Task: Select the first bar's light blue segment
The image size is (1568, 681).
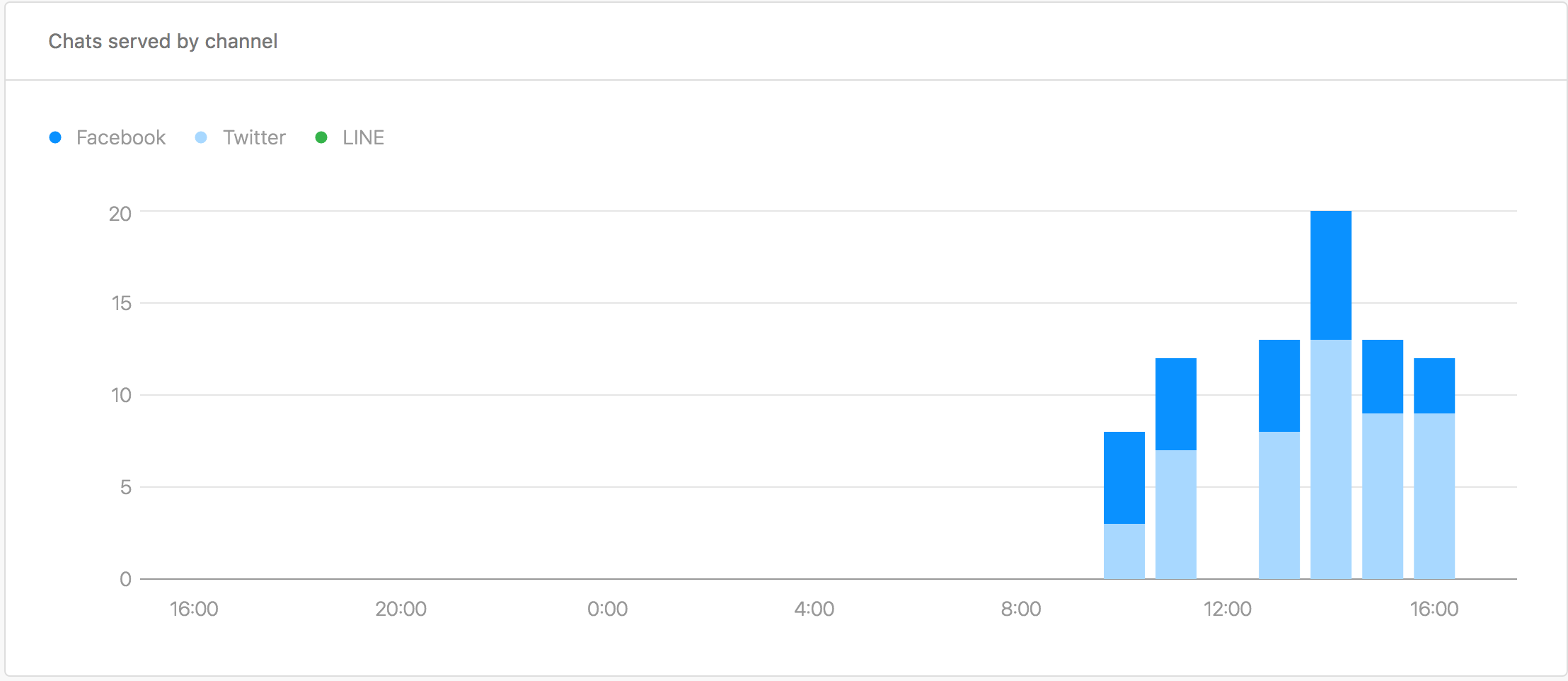Action: (1124, 551)
